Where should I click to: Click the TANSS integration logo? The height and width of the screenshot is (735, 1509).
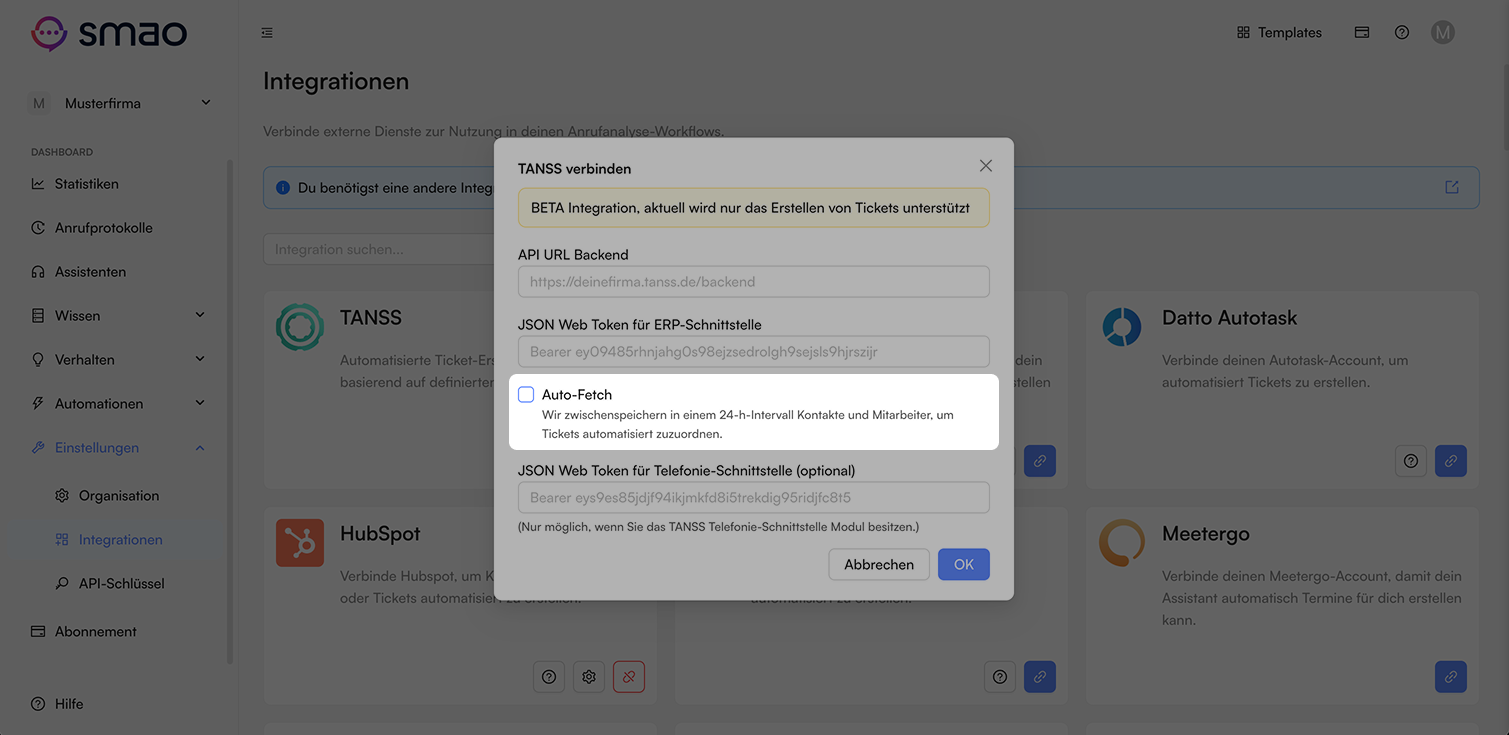tap(300, 327)
